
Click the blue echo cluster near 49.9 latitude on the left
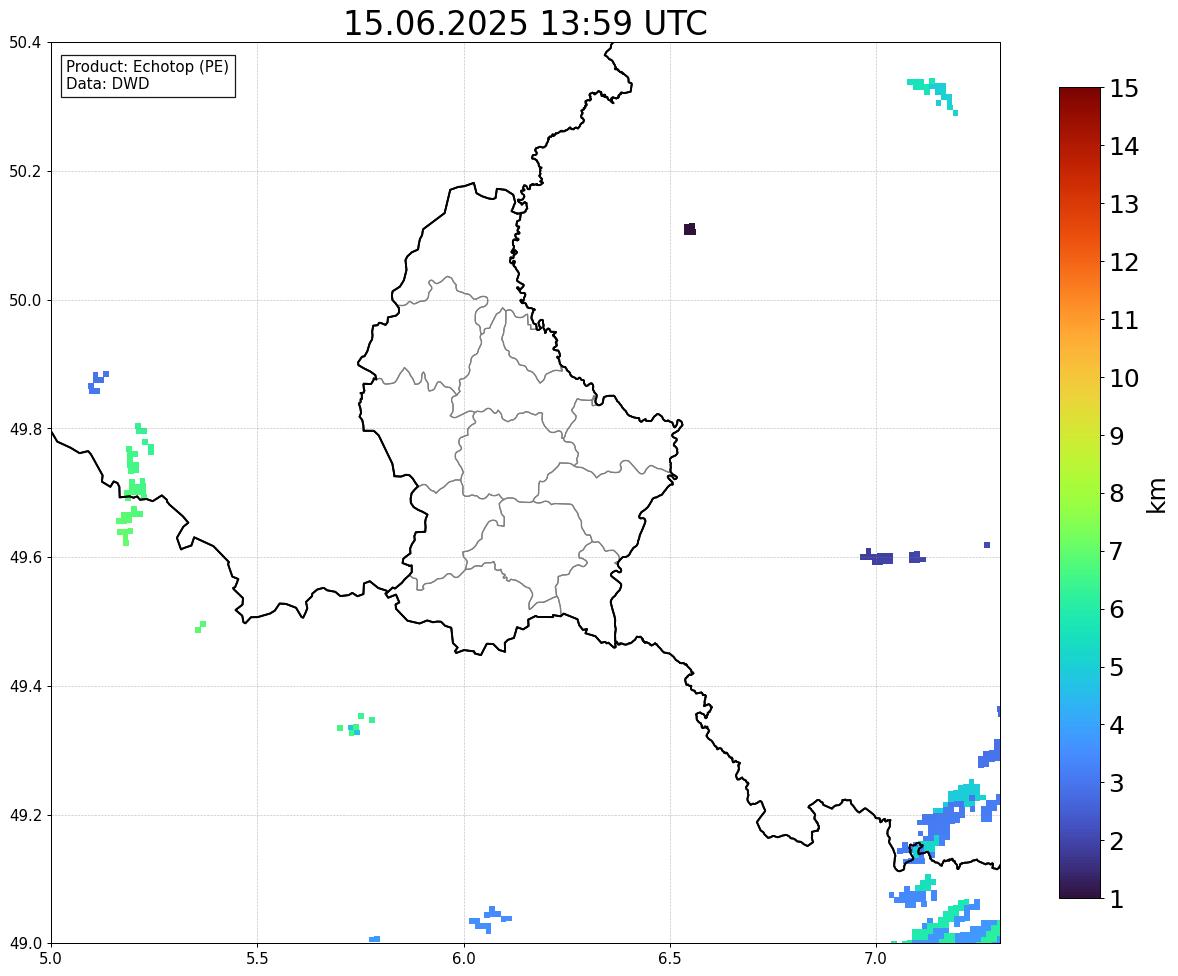coord(96,382)
